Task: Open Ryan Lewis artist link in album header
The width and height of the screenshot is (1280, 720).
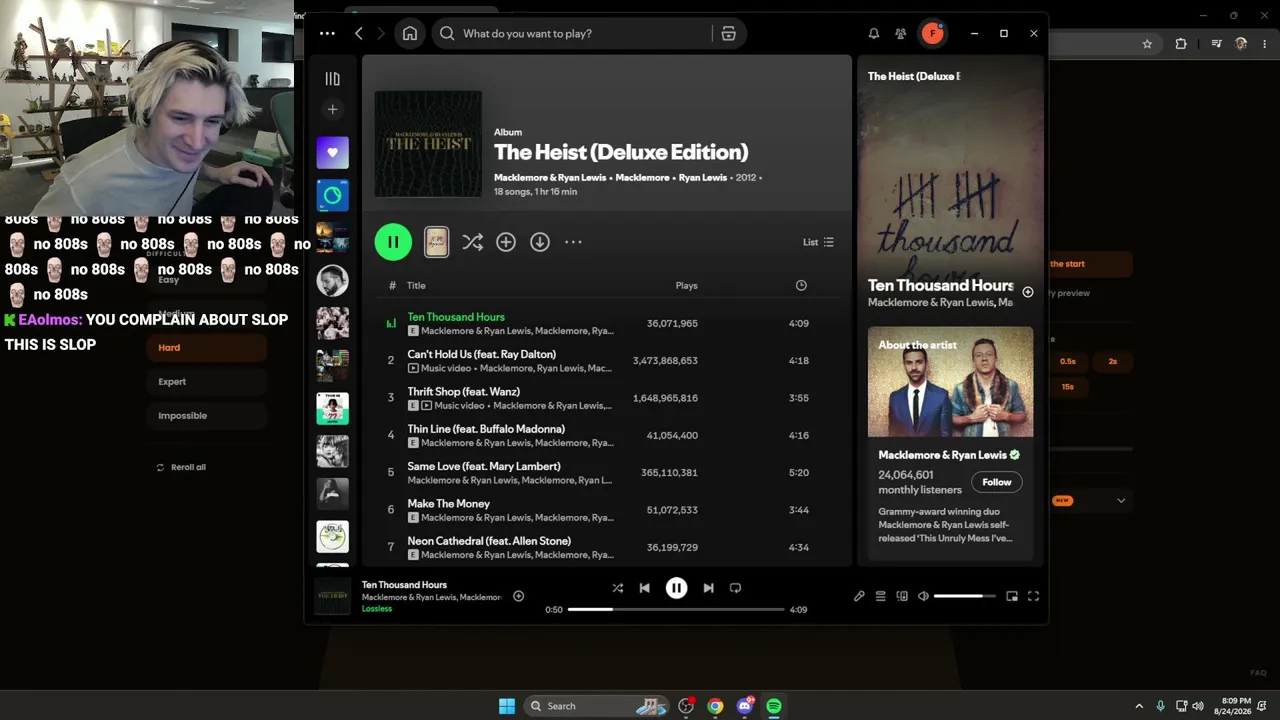Action: click(702, 178)
